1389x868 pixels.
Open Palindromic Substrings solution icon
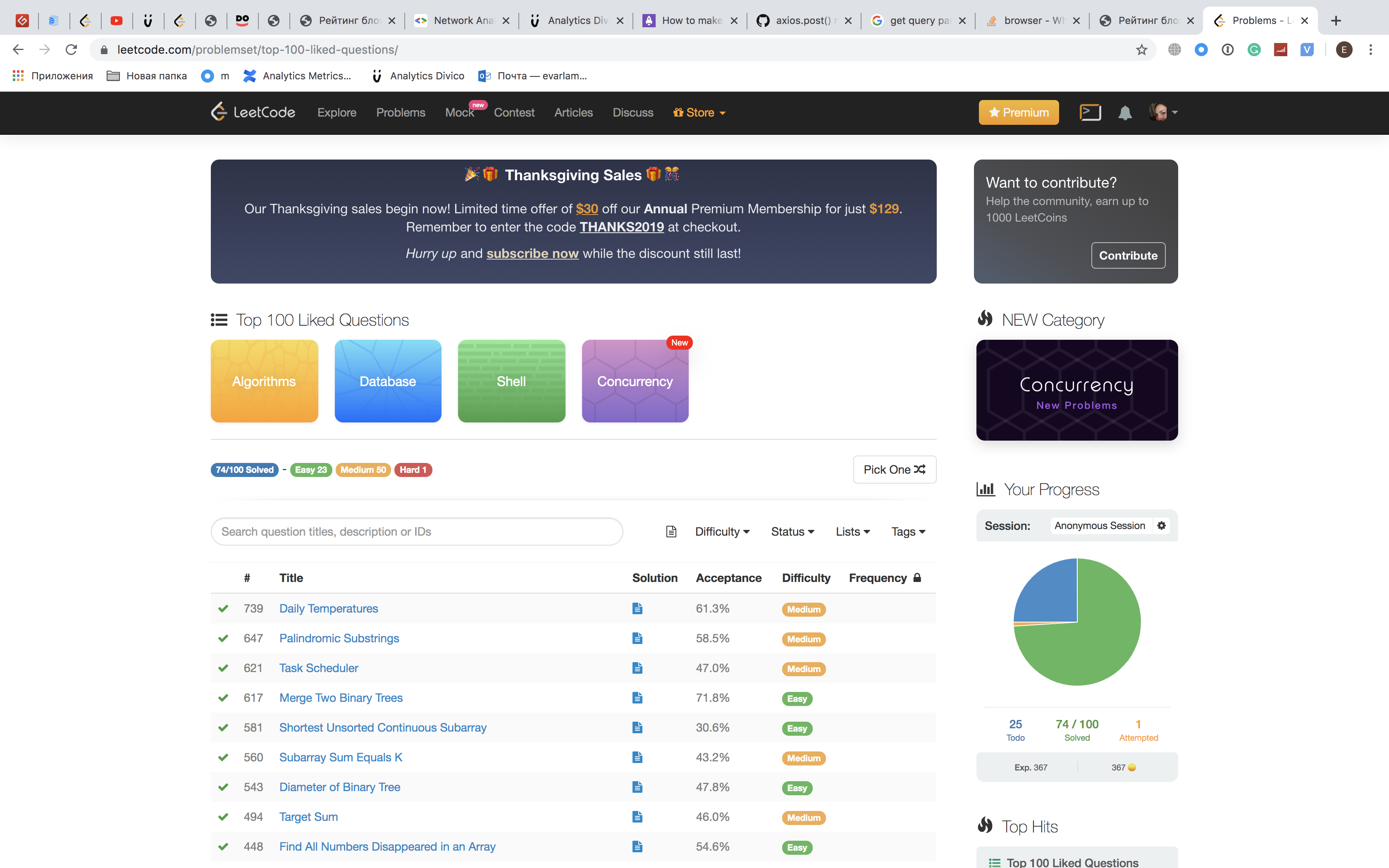(x=637, y=638)
